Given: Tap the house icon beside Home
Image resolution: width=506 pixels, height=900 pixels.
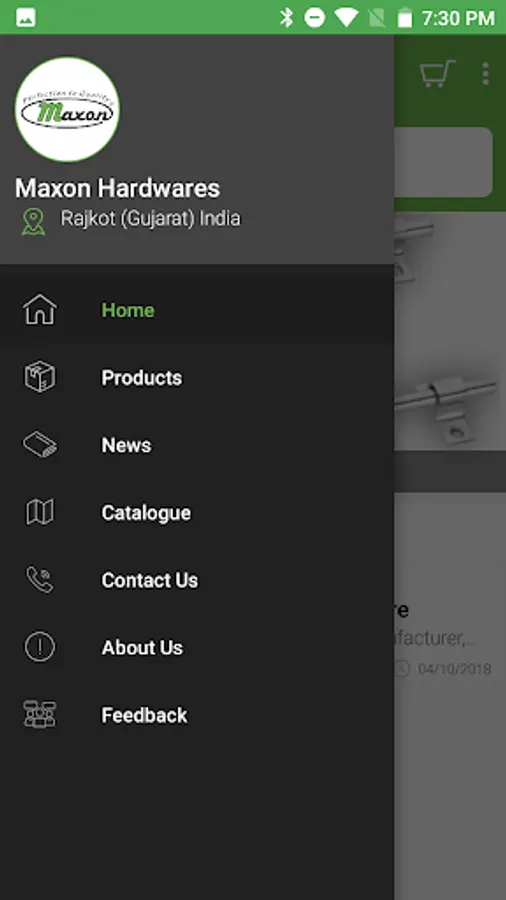Looking at the screenshot, I should tap(40, 310).
